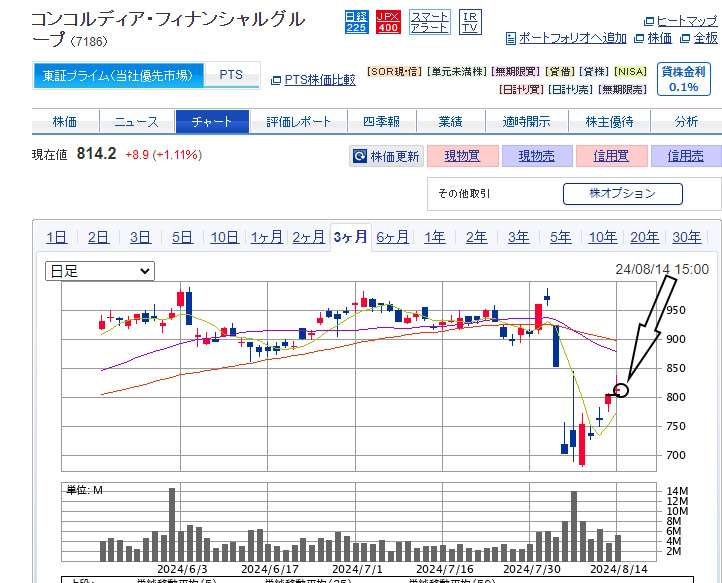
Task: Open the ヒートマップ link
Action: [x=687, y=21]
